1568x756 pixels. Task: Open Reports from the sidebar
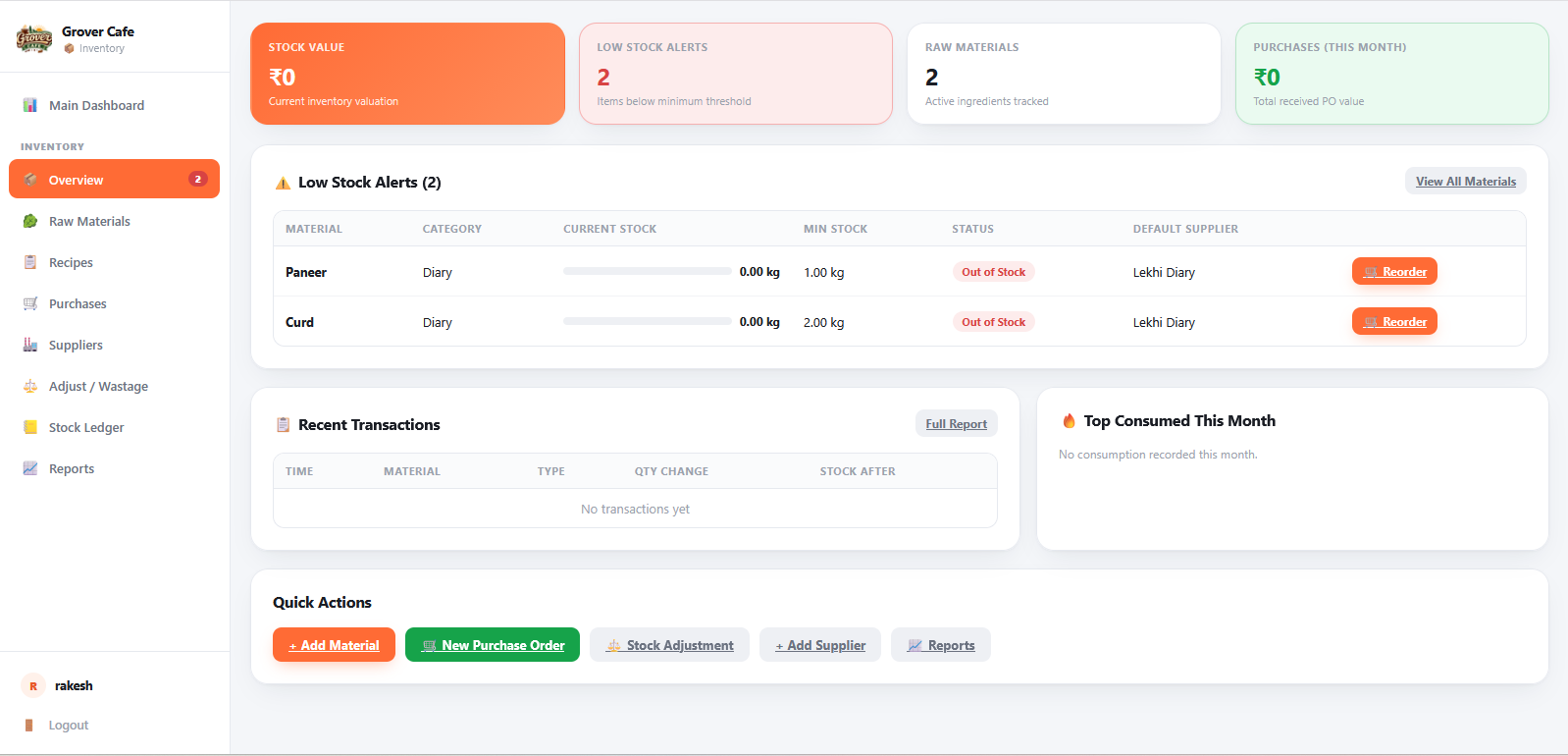pos(114,468)
